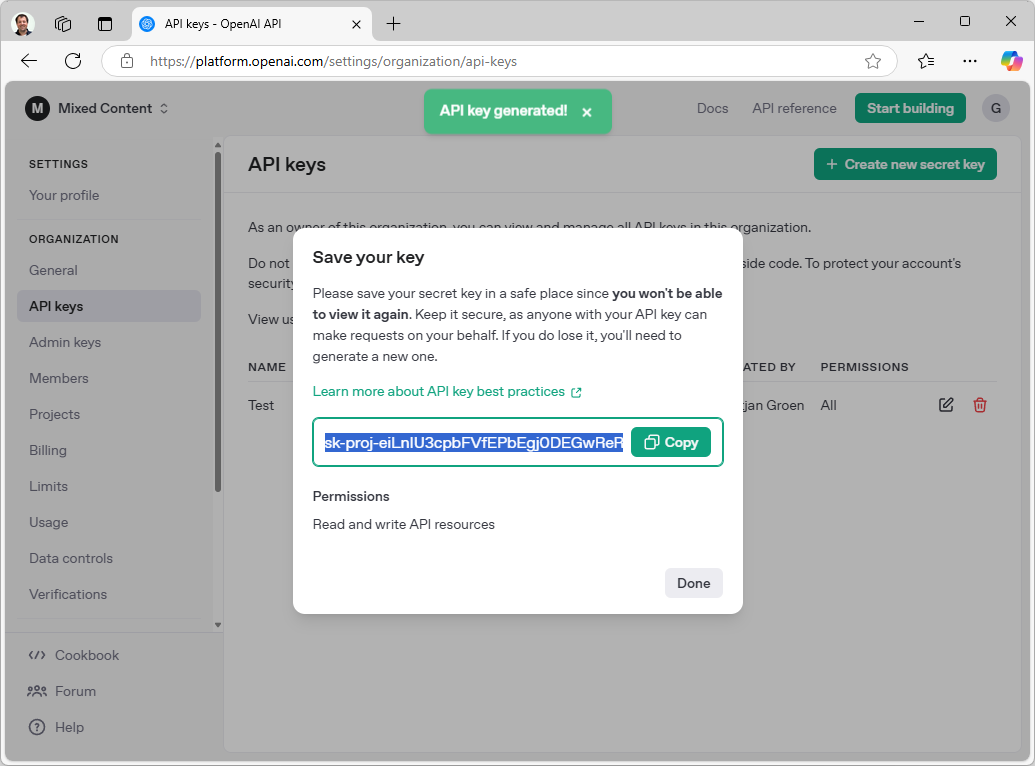The height and width of the screenshot is (766, 1035).
Task: View site information lock icon
Action: (x=127, y=61)
